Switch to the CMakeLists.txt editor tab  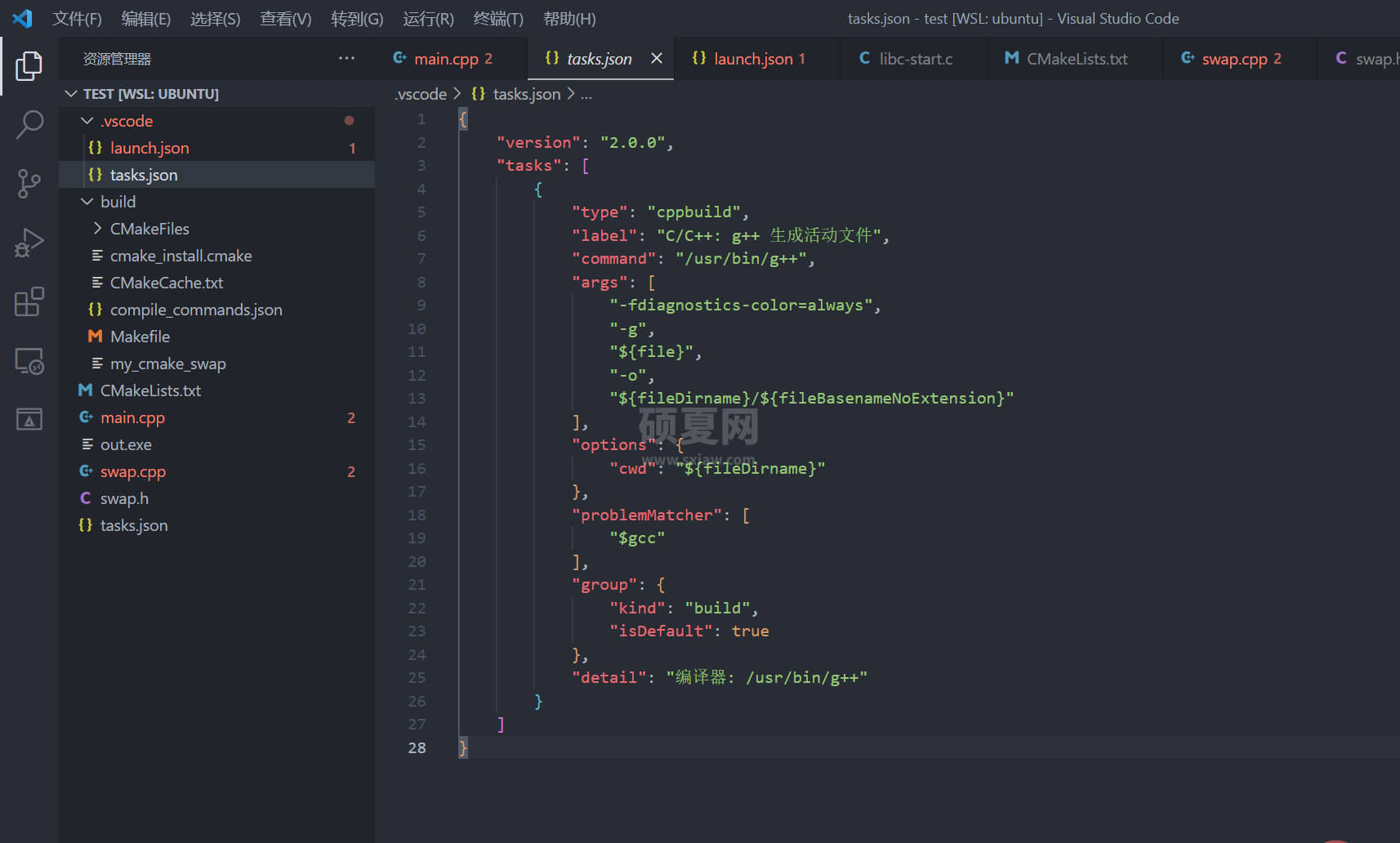1074,58
